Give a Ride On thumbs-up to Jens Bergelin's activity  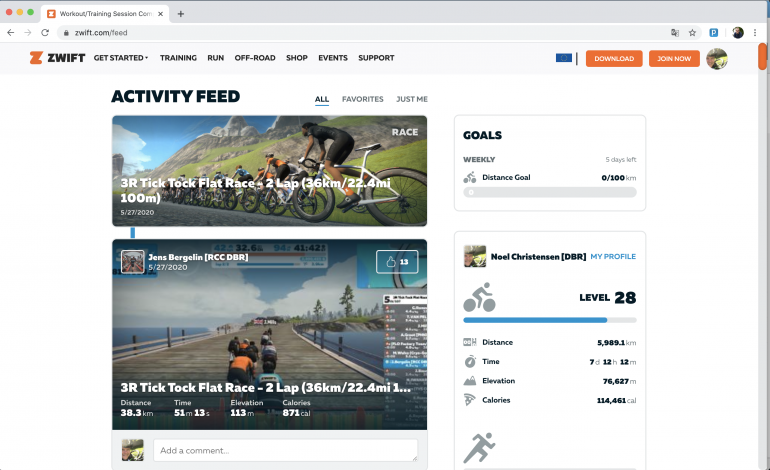[x=397, y=262]
